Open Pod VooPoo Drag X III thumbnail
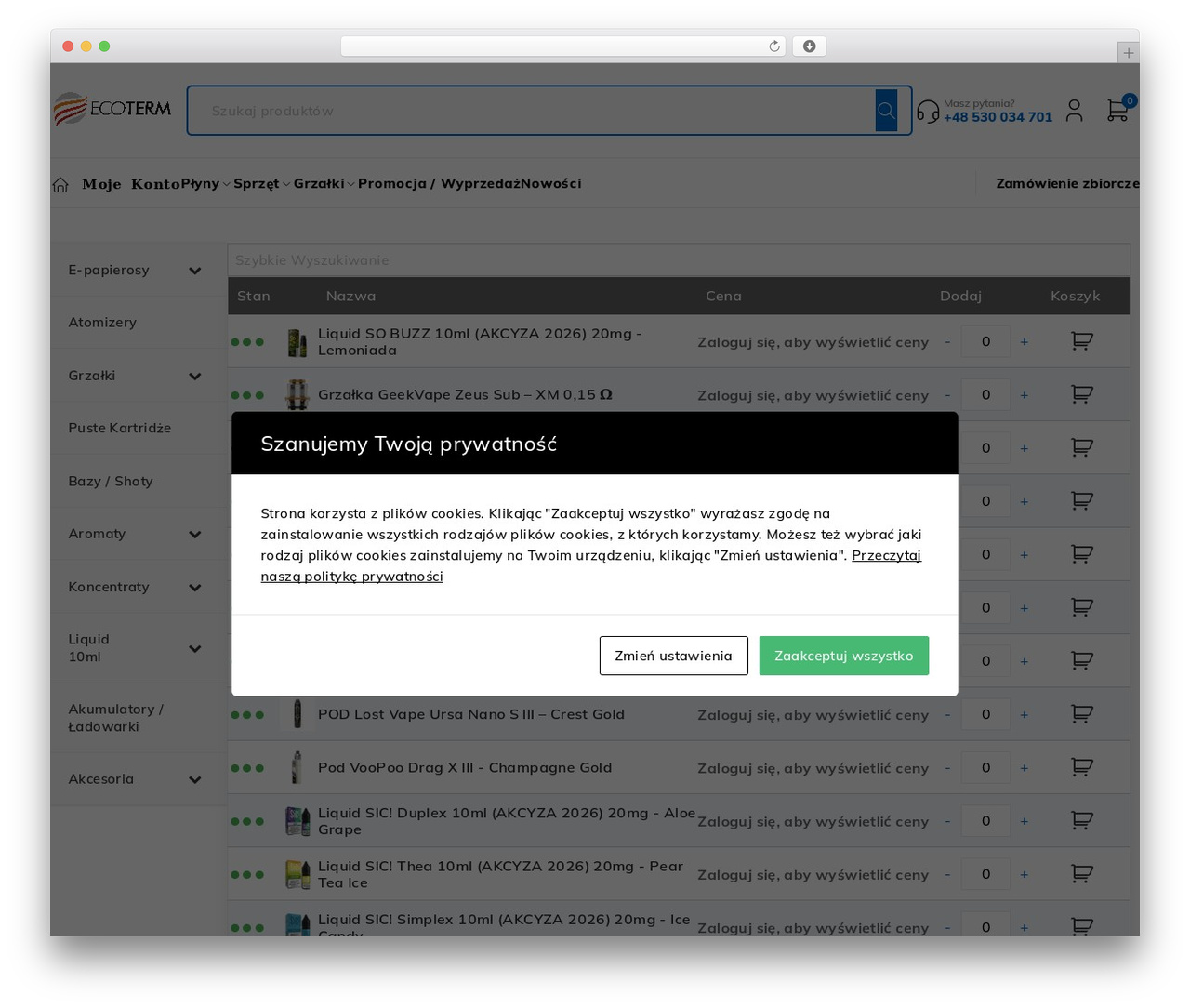This screenshot has width=1190, height=1008. pos(297,768)
